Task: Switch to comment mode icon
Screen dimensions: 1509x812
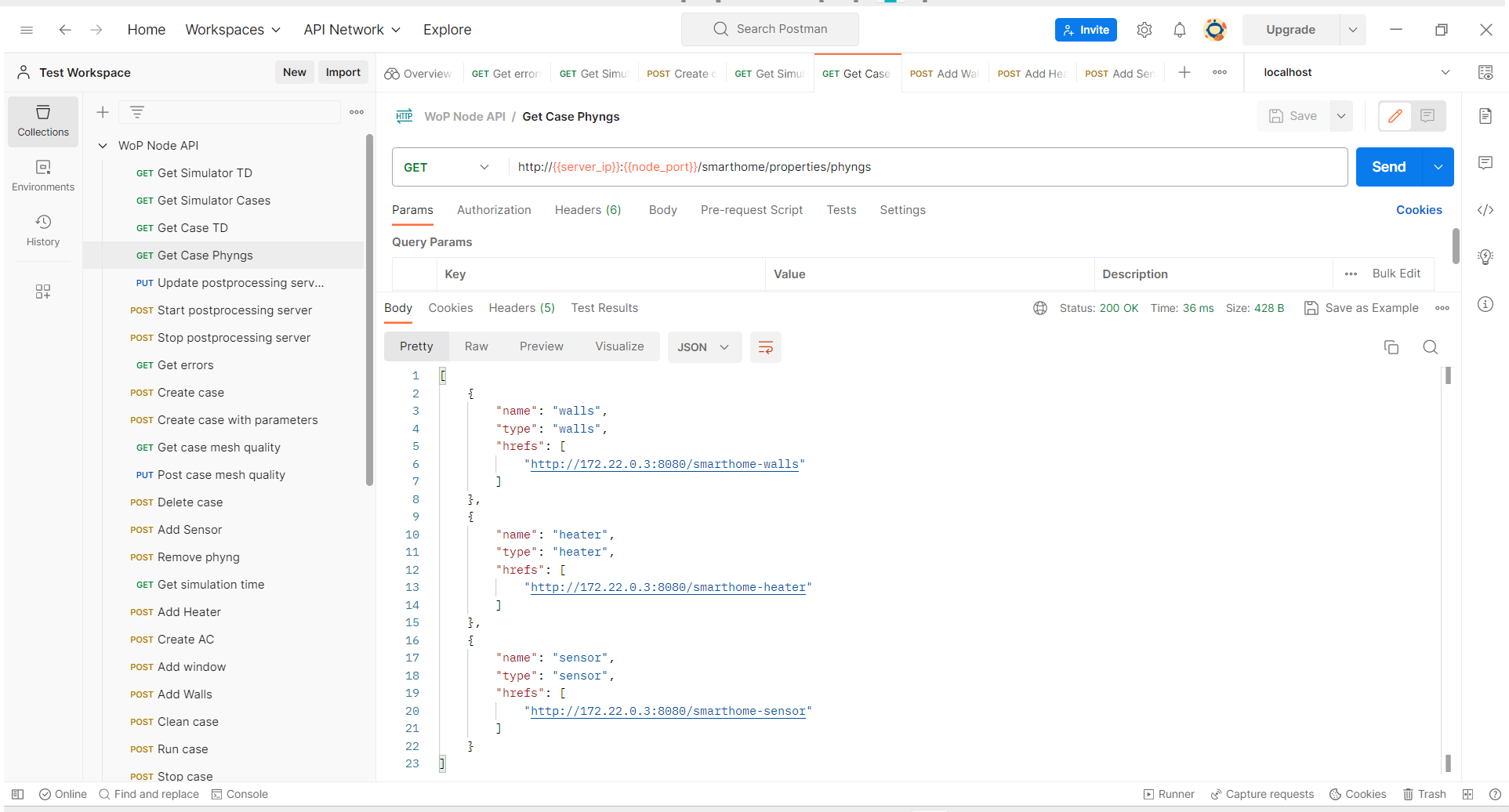Action: tap(1427, 116)
